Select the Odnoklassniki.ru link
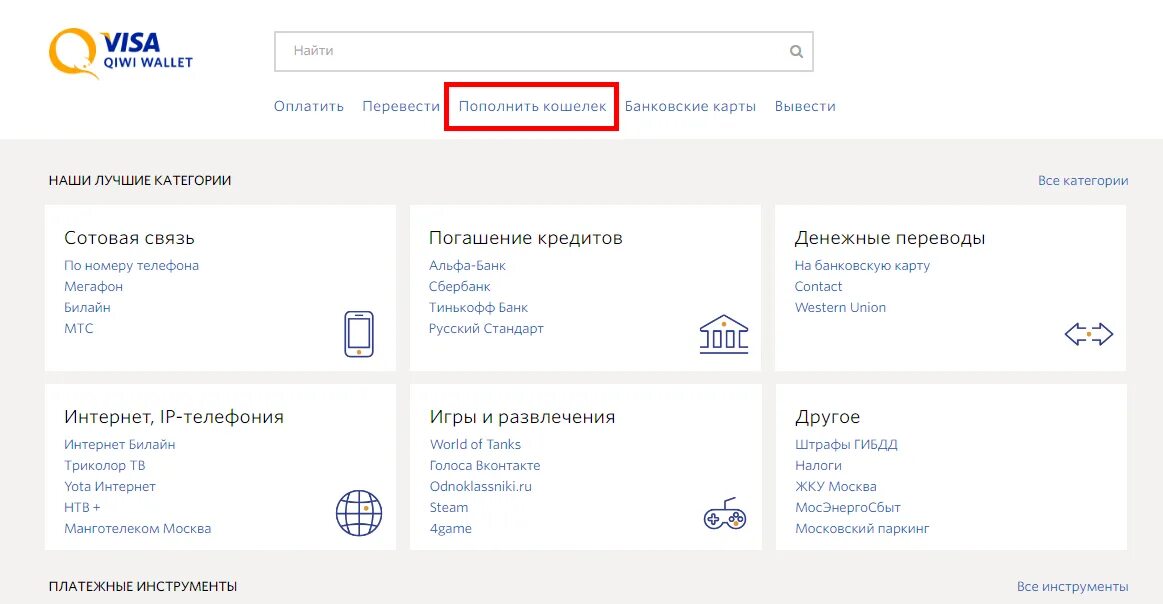 (481, 486)
